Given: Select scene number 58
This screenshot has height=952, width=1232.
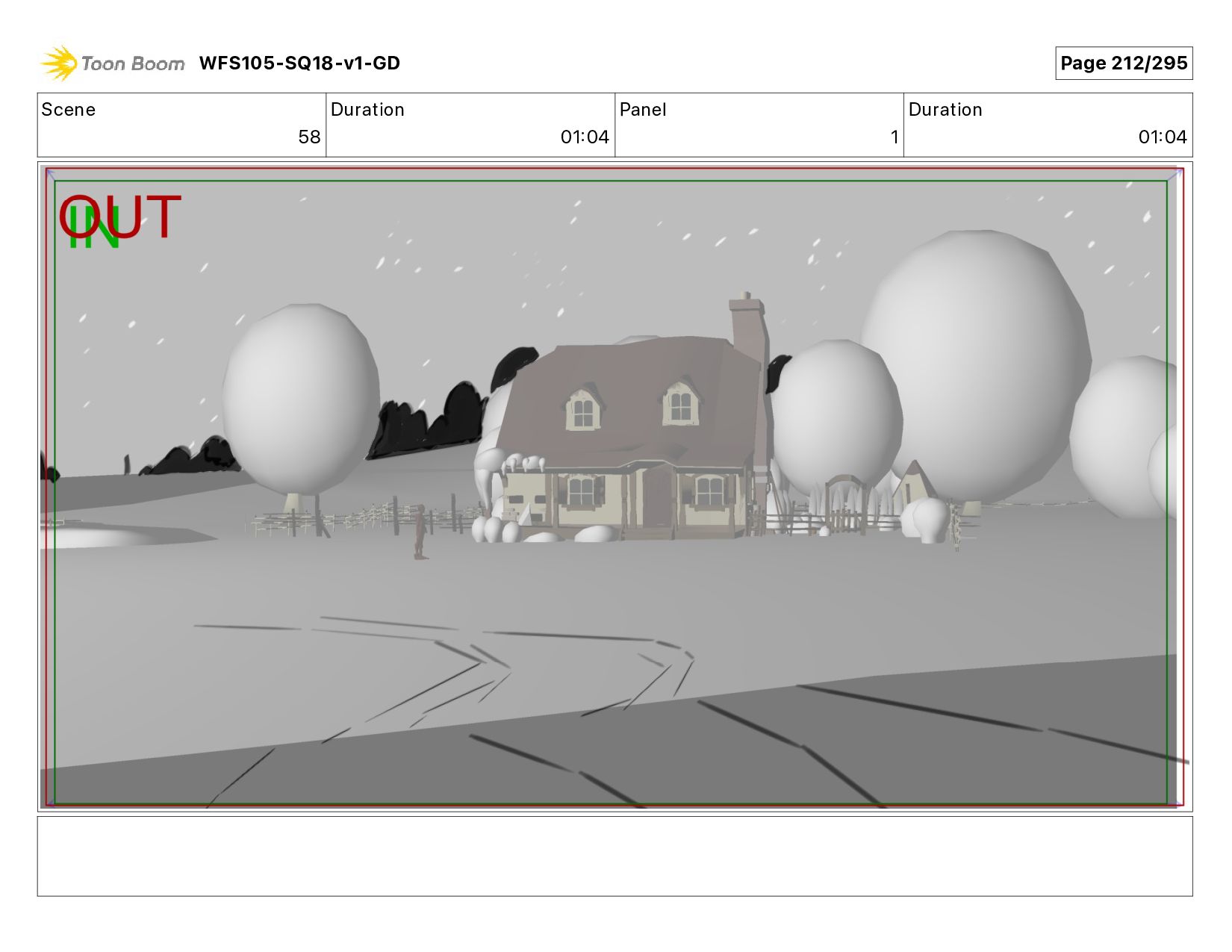Looking at the screenshot, I should tap(309, 137).
